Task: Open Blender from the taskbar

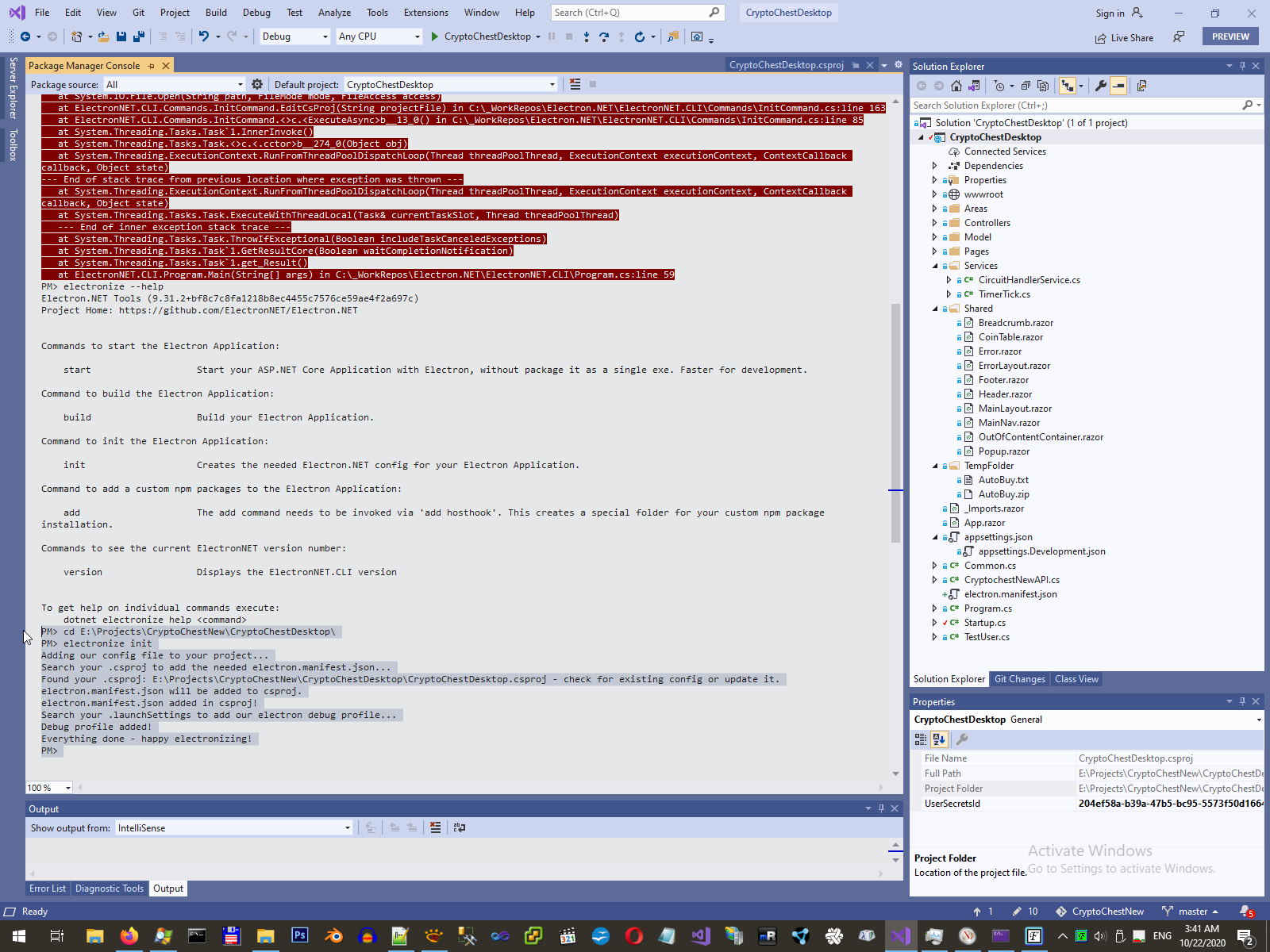Action: 333,936
